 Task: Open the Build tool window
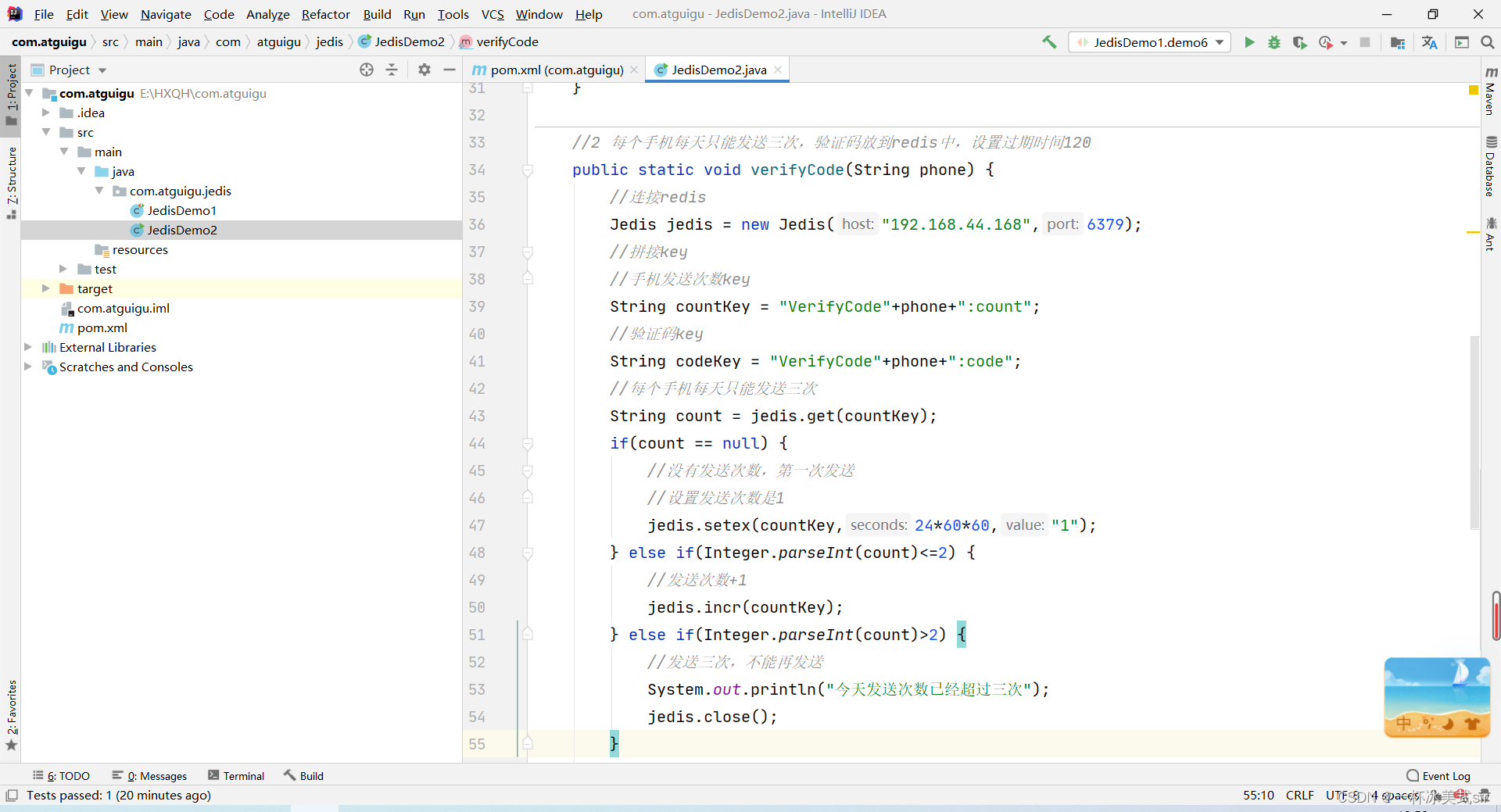coord(303,776)
